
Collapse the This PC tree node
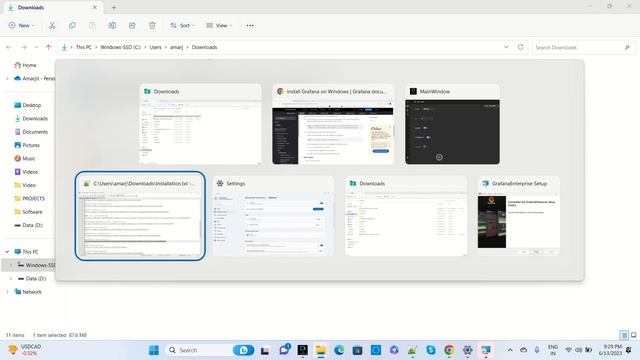pyautogui.click(x=7, y=252)
